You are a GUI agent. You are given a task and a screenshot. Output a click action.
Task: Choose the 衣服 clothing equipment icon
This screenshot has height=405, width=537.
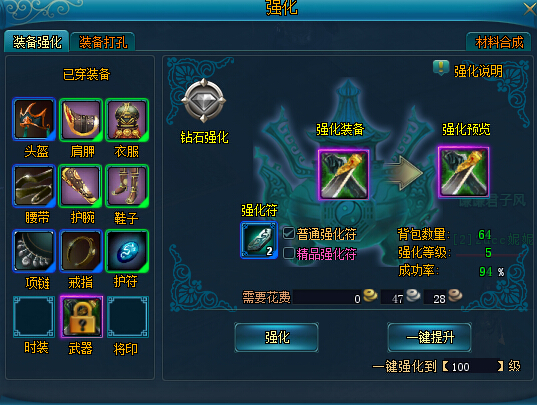pos(127,119)
